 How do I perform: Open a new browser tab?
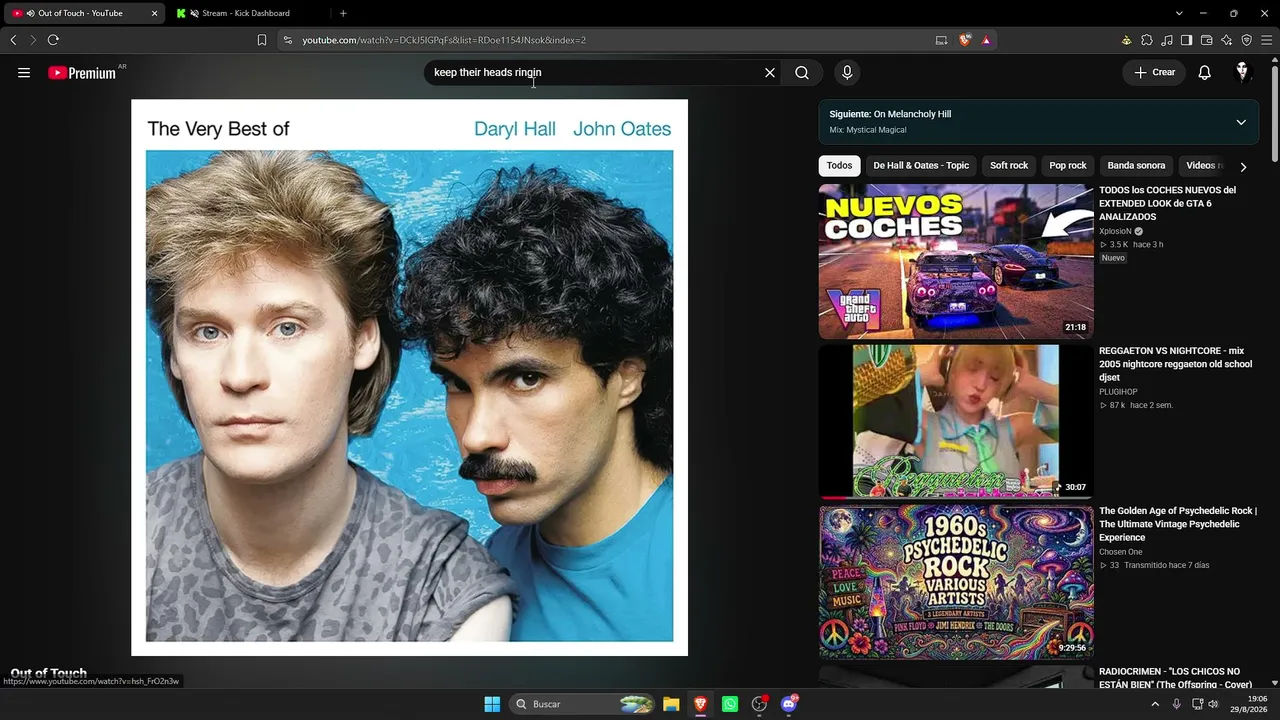343,13
